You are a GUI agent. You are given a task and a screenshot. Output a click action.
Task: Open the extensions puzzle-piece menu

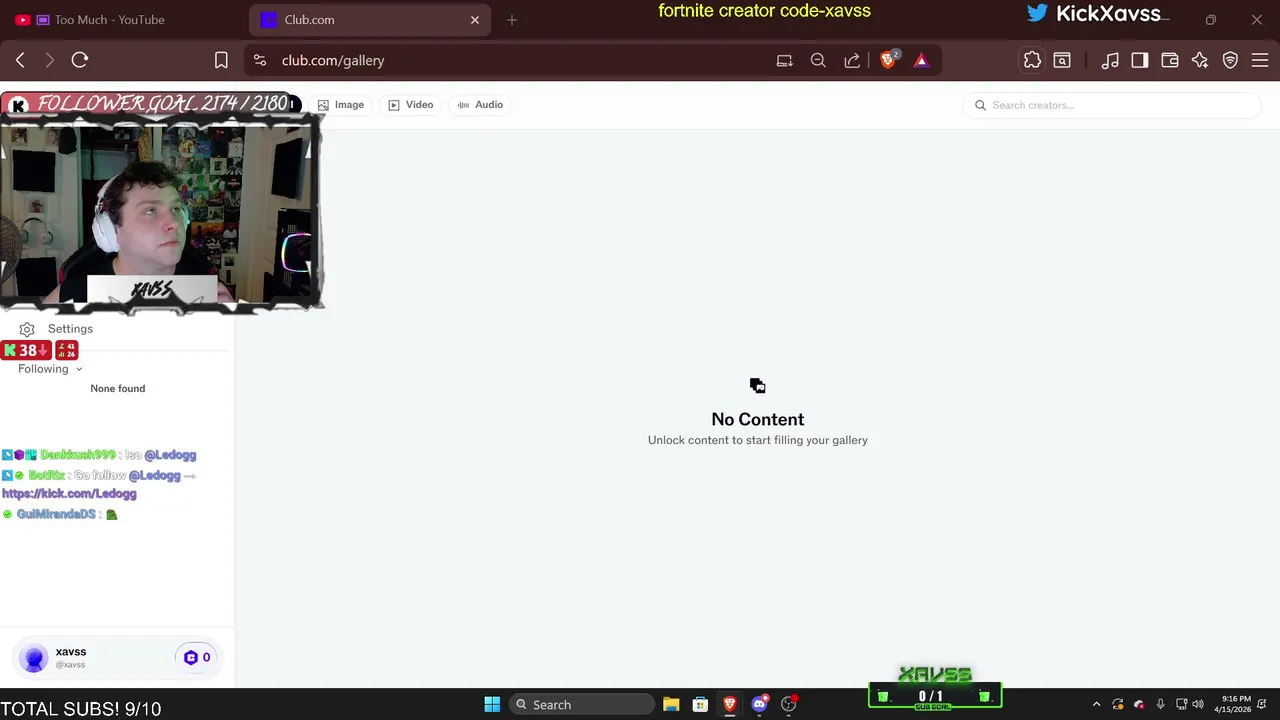click(x=1032, y=60)
